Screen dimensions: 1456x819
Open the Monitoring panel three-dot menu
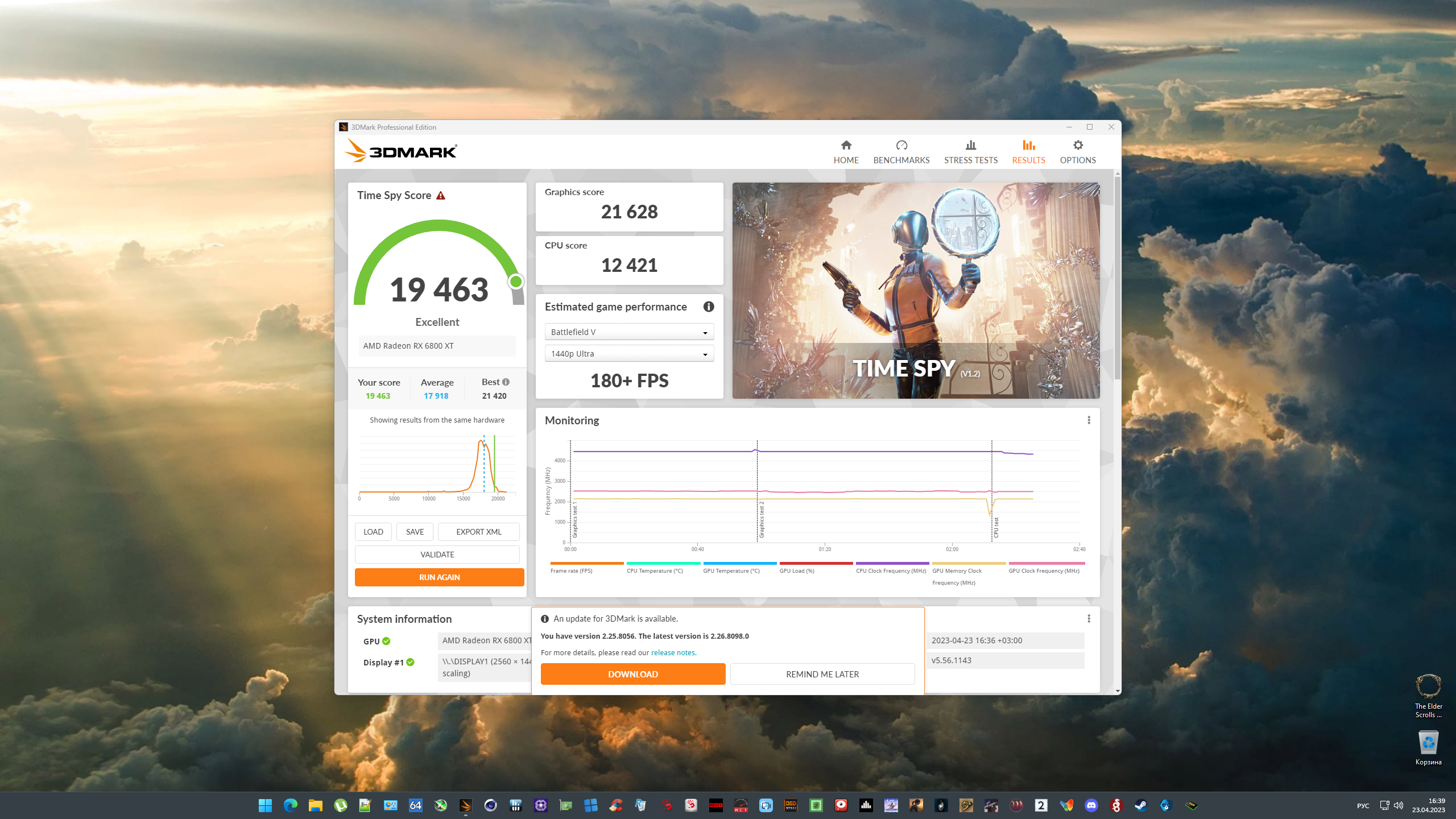(1089, 420)
